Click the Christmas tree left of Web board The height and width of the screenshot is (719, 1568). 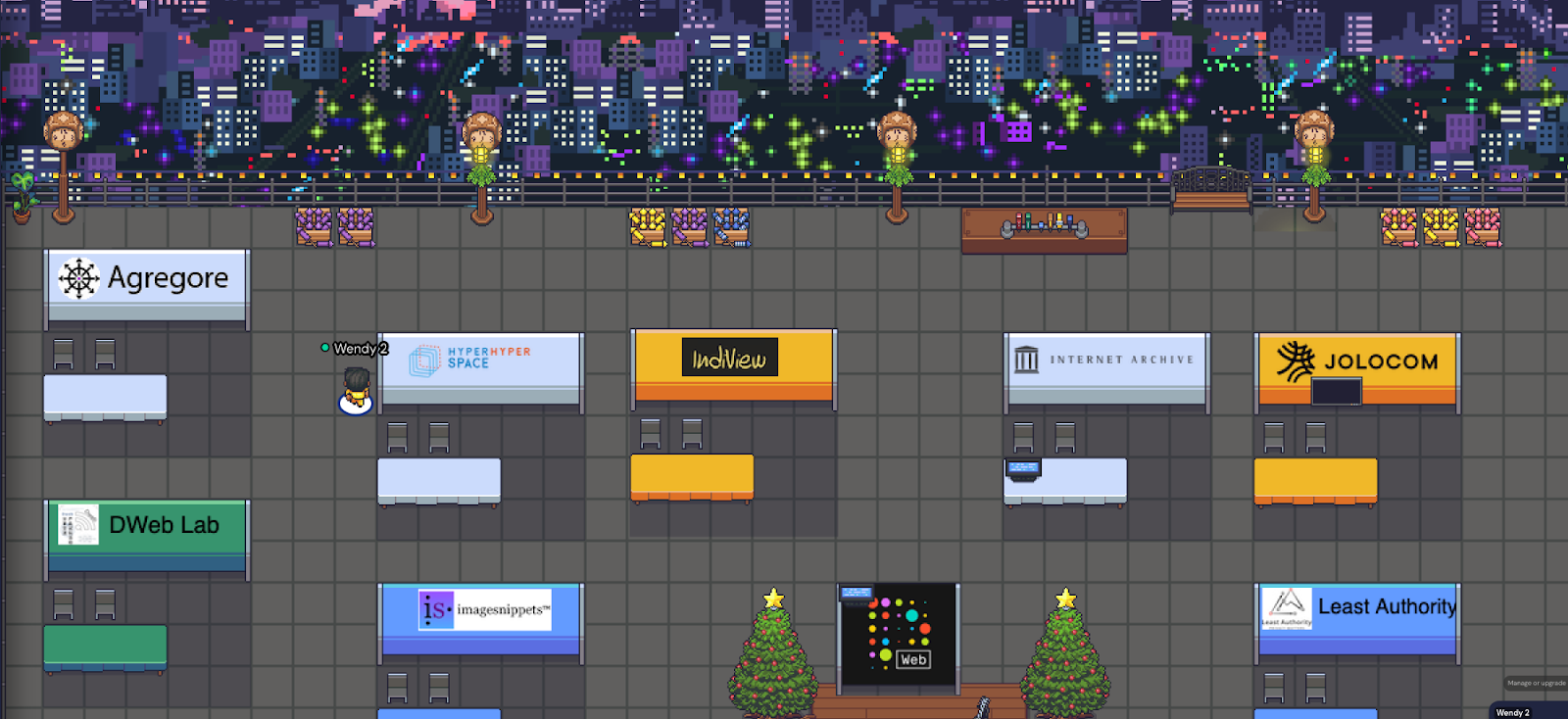(773, 653)
